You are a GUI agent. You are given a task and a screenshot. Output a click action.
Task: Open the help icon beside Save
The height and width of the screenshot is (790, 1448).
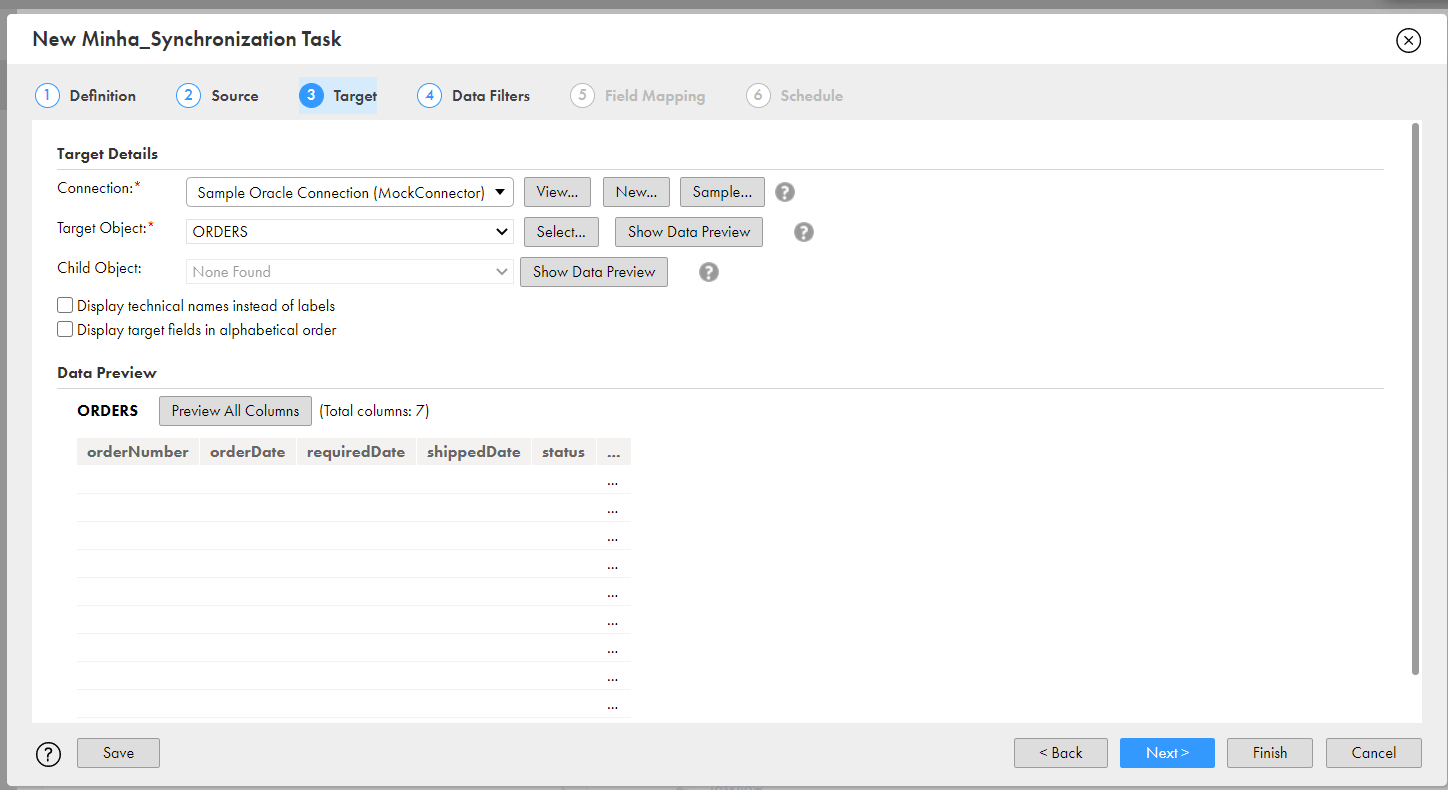pyautogui.click(x=48, y=754)
